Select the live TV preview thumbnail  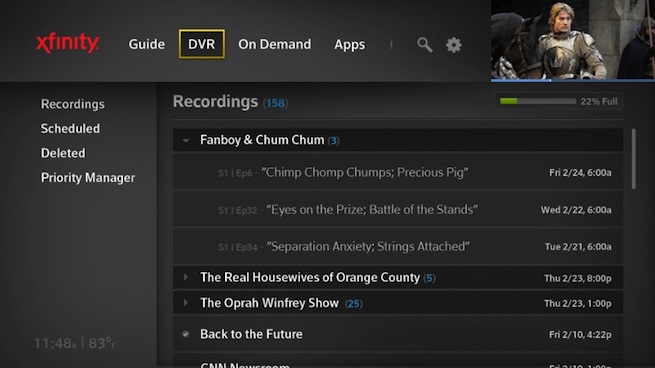(573, 40)
